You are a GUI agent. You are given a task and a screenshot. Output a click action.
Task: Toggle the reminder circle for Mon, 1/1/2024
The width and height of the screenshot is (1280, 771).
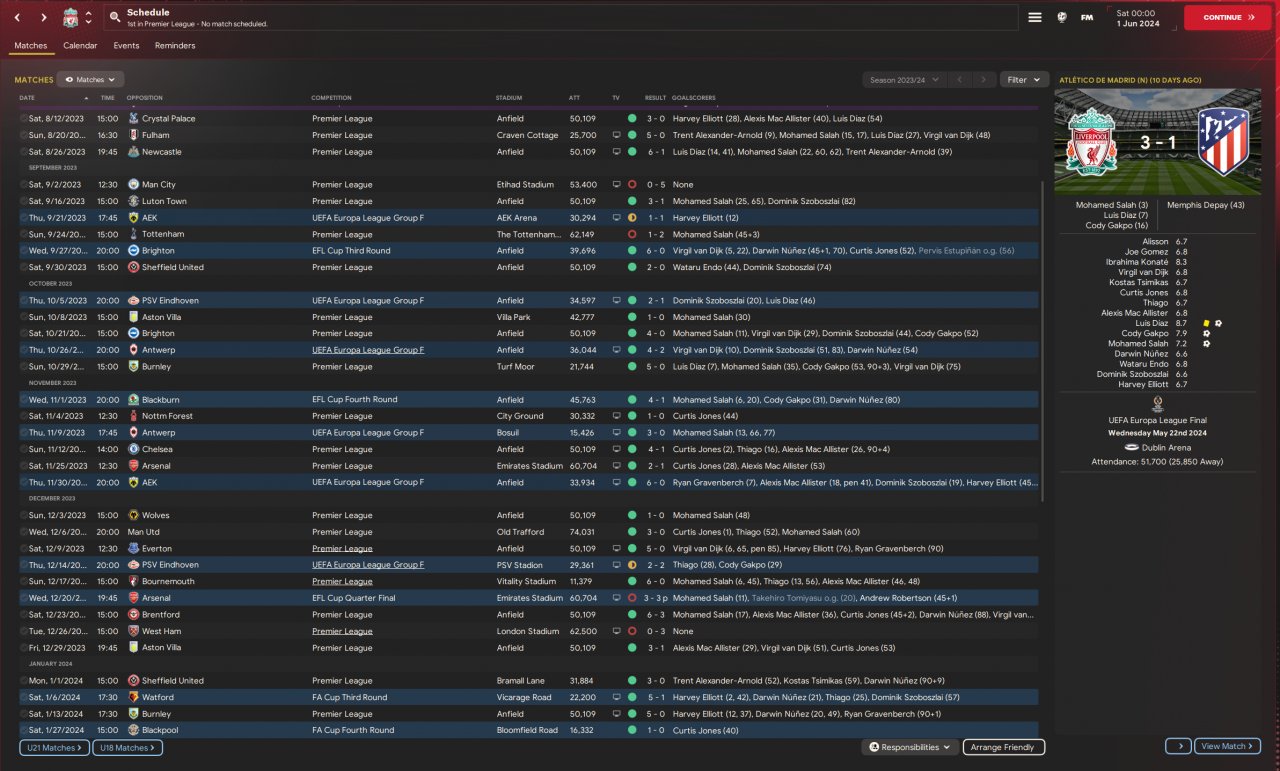tap(24, 681)
